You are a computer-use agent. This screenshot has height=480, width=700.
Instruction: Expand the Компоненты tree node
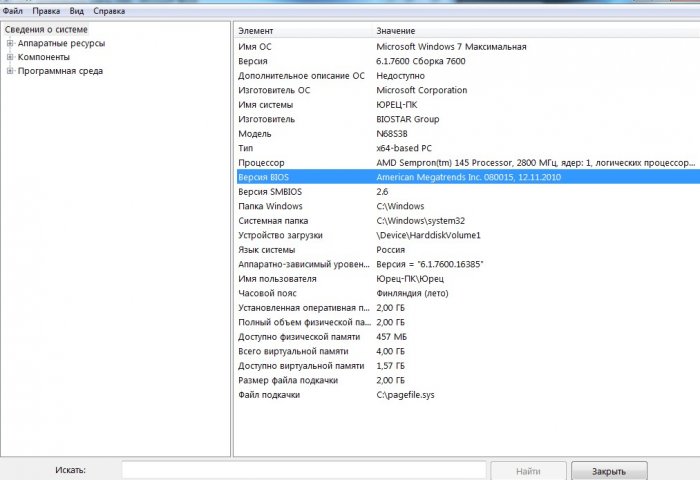click(9, 57)
